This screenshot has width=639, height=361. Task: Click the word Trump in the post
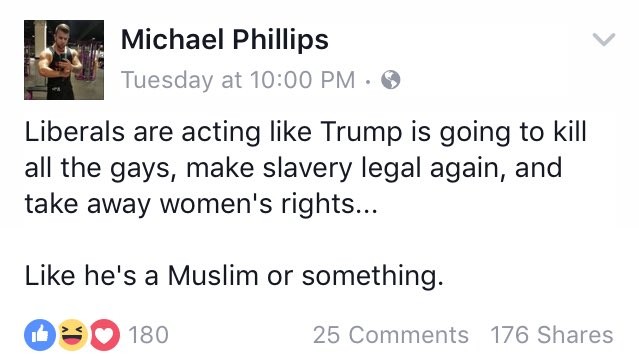click(x=361, y=133)
